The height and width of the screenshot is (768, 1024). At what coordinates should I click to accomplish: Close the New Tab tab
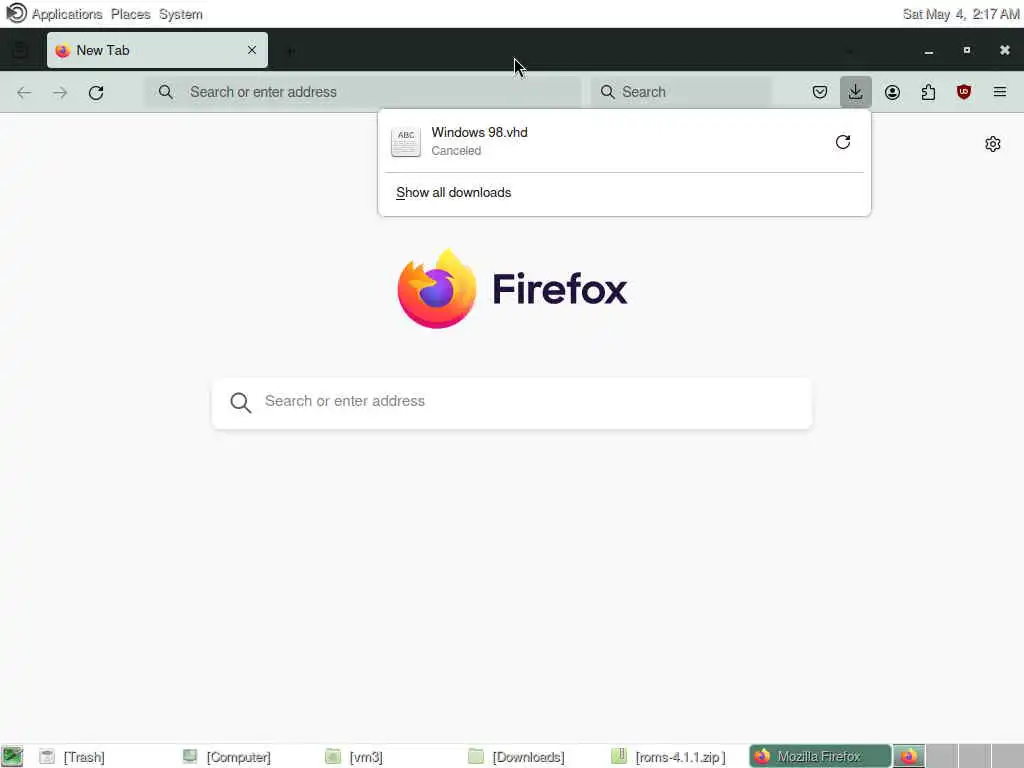[252, 50]
